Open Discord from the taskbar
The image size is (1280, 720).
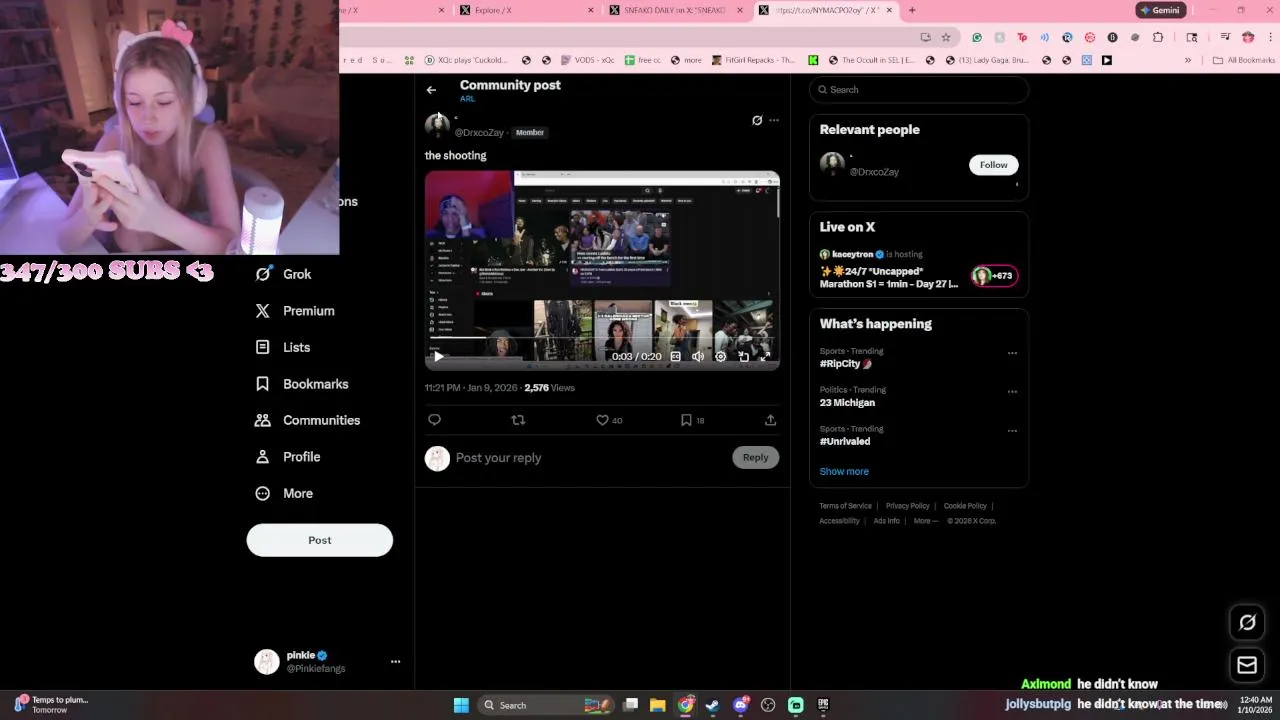point(740,705)
